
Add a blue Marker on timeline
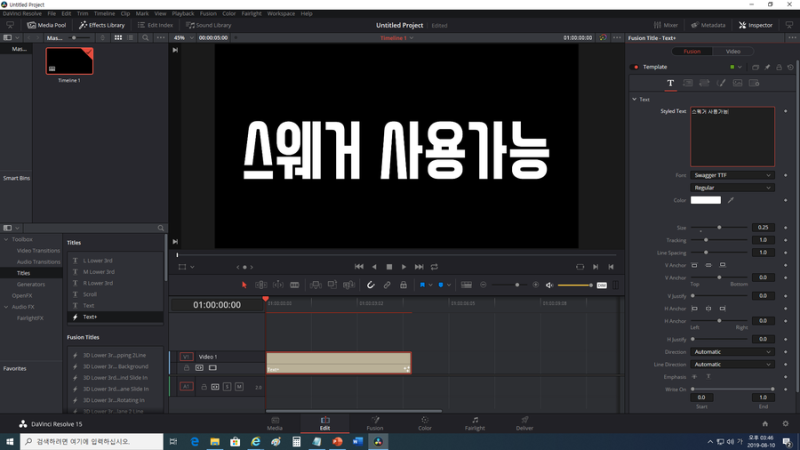440,285
